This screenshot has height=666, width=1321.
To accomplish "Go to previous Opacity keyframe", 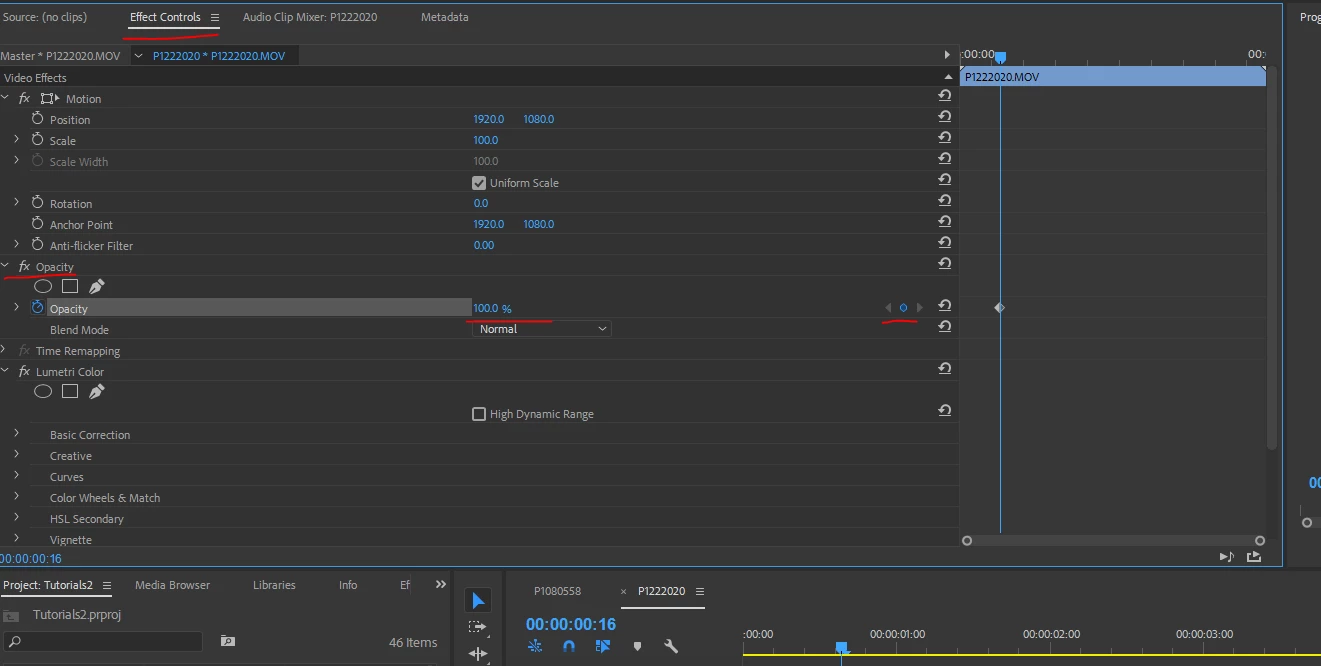I will coord(887,308).
